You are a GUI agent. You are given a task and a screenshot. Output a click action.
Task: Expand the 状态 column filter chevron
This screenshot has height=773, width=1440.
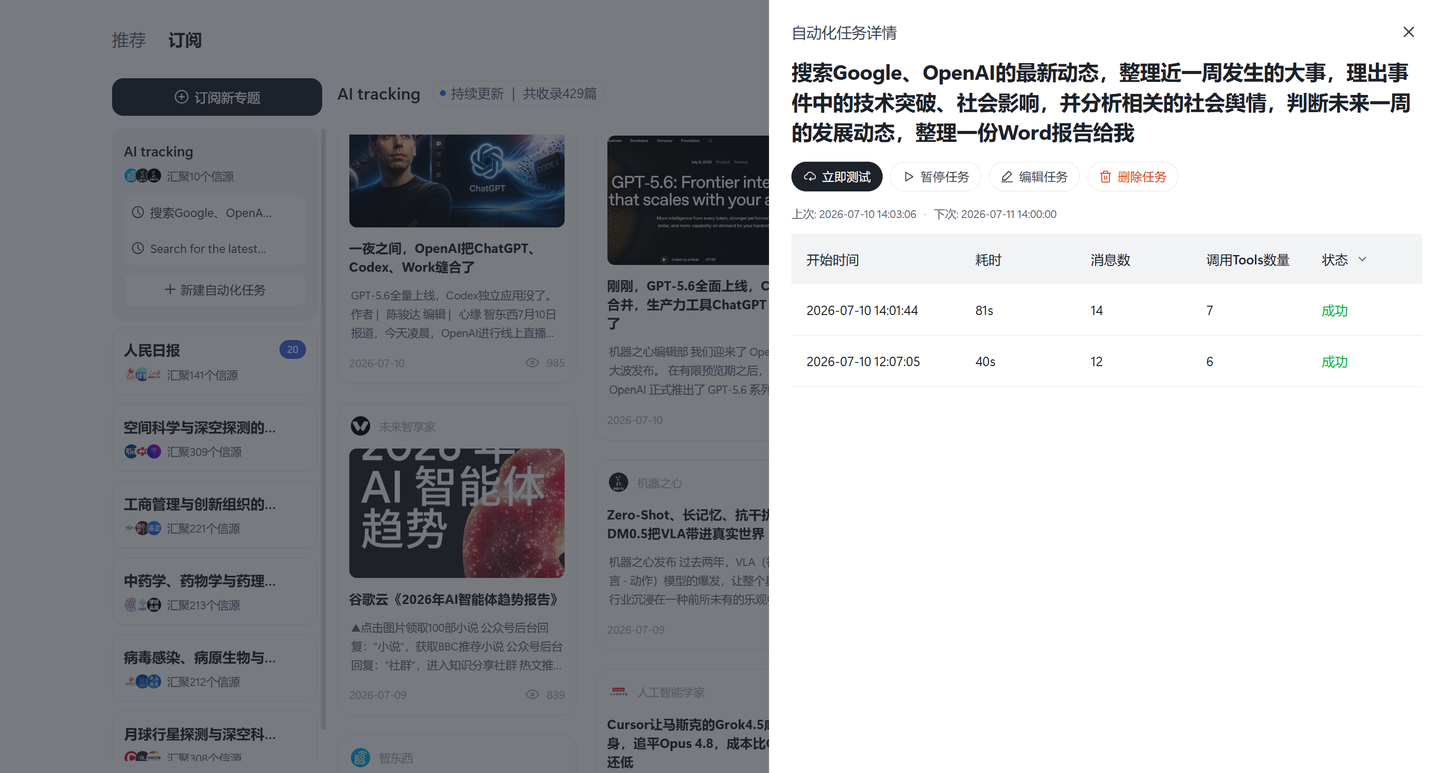pyautogui.click(x=1362, y=259)
